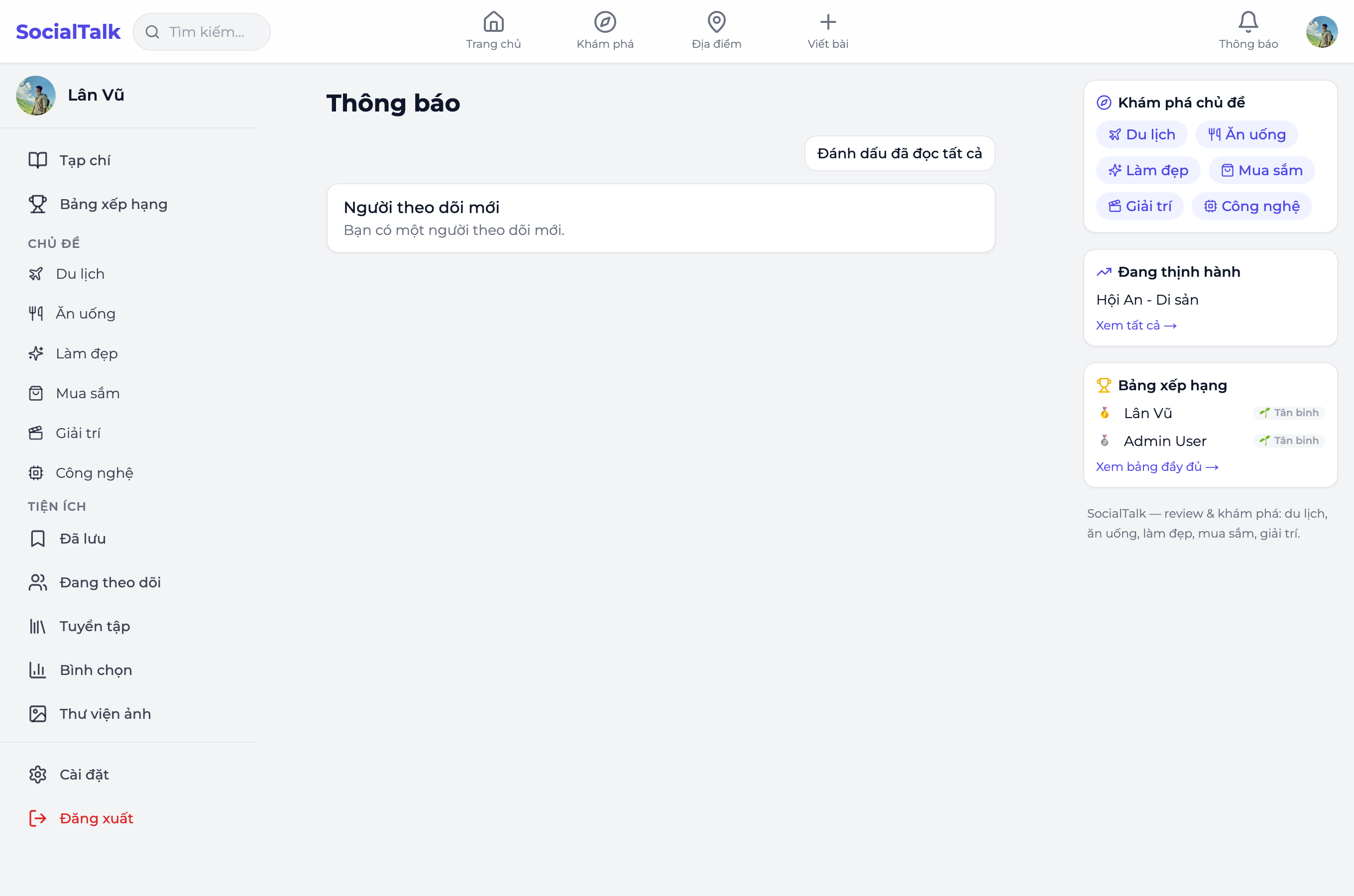Click the Tìm kiếm search field
The height and width of the screenshot is (896, 1354).
click(202, 32)
